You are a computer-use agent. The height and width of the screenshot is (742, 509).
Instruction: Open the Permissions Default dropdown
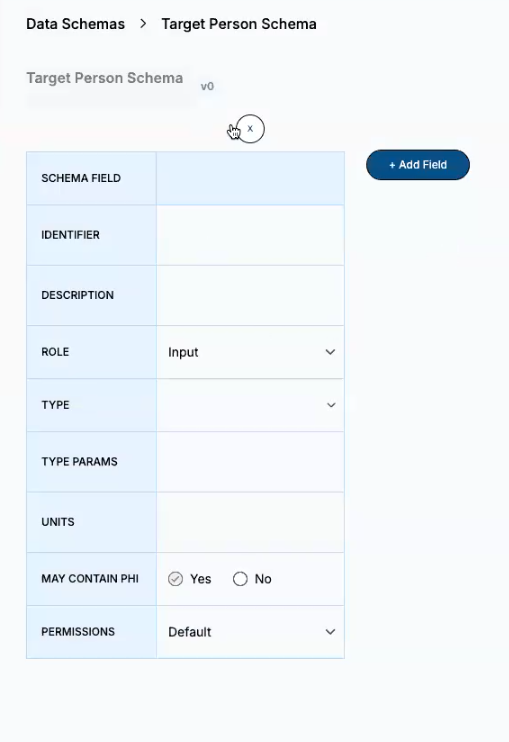(x=250, y=632)
